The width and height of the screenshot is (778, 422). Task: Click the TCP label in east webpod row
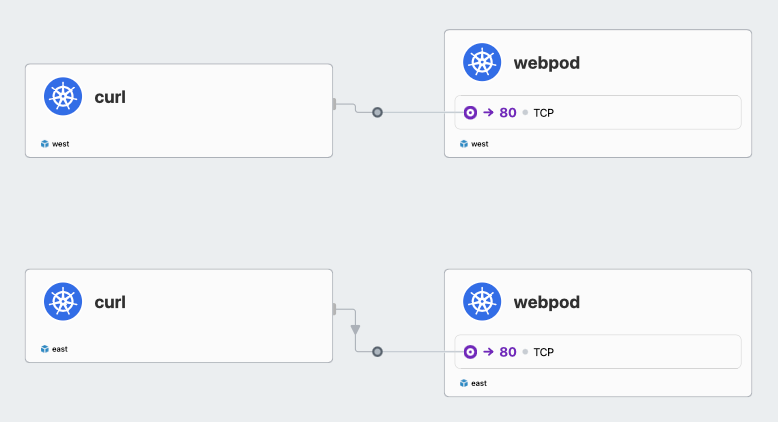(x=544, y=353)
